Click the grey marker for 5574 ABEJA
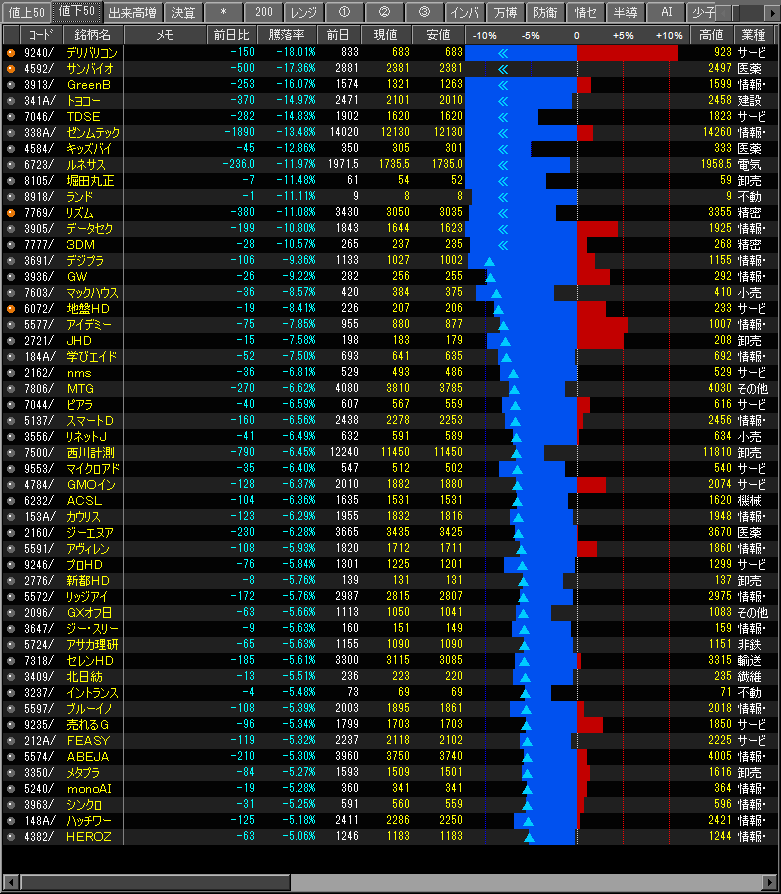Screen dimensions: 781x894 [x=11, y=757]
